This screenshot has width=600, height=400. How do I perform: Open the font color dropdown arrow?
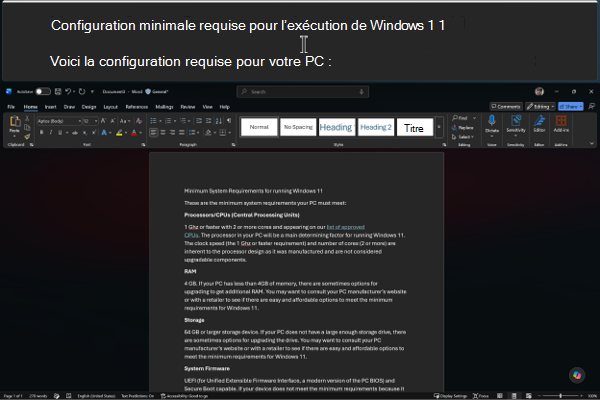[x=140, y=132]
